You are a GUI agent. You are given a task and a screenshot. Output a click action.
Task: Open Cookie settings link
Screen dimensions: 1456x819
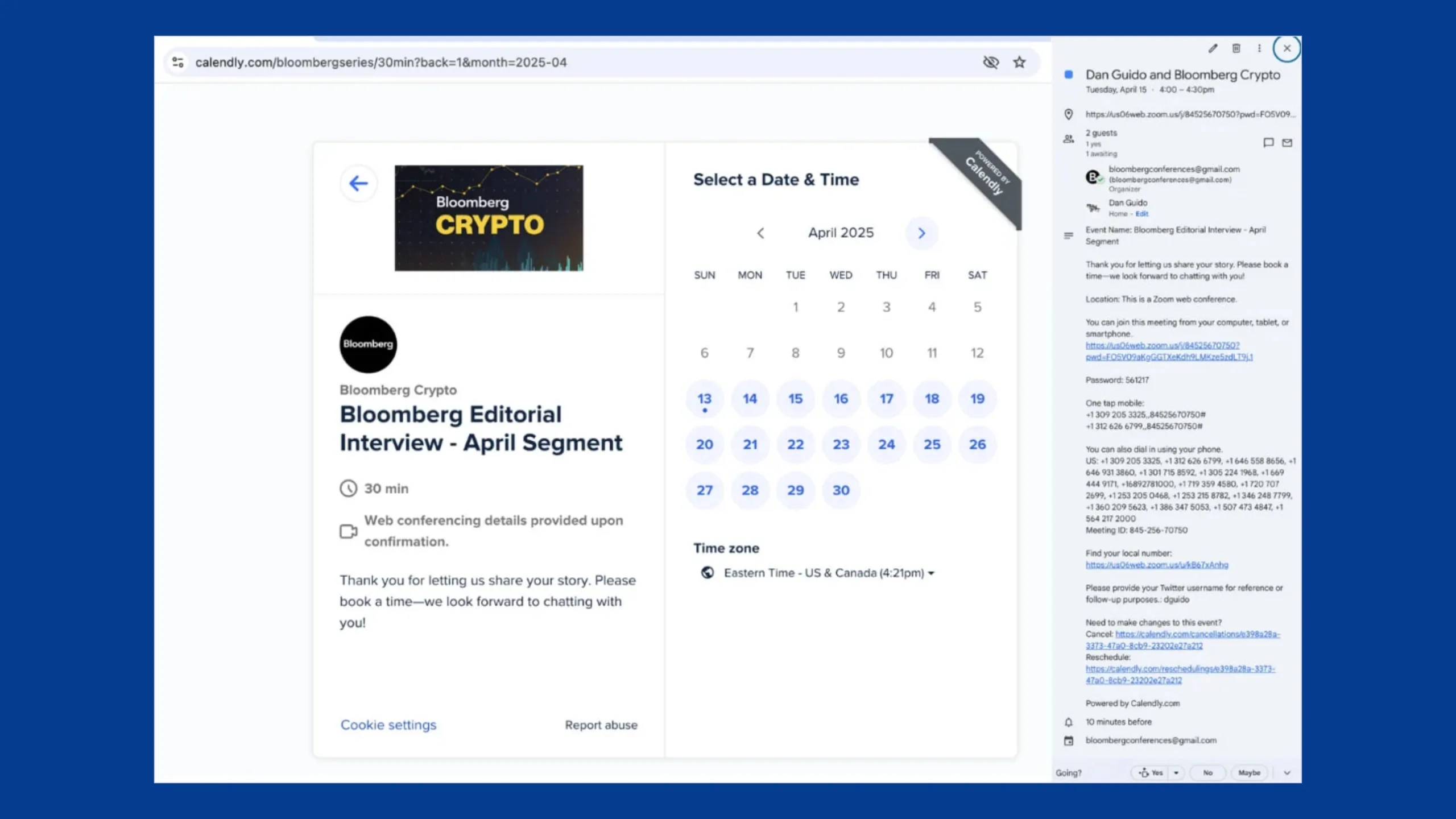[x=388, y=725]
